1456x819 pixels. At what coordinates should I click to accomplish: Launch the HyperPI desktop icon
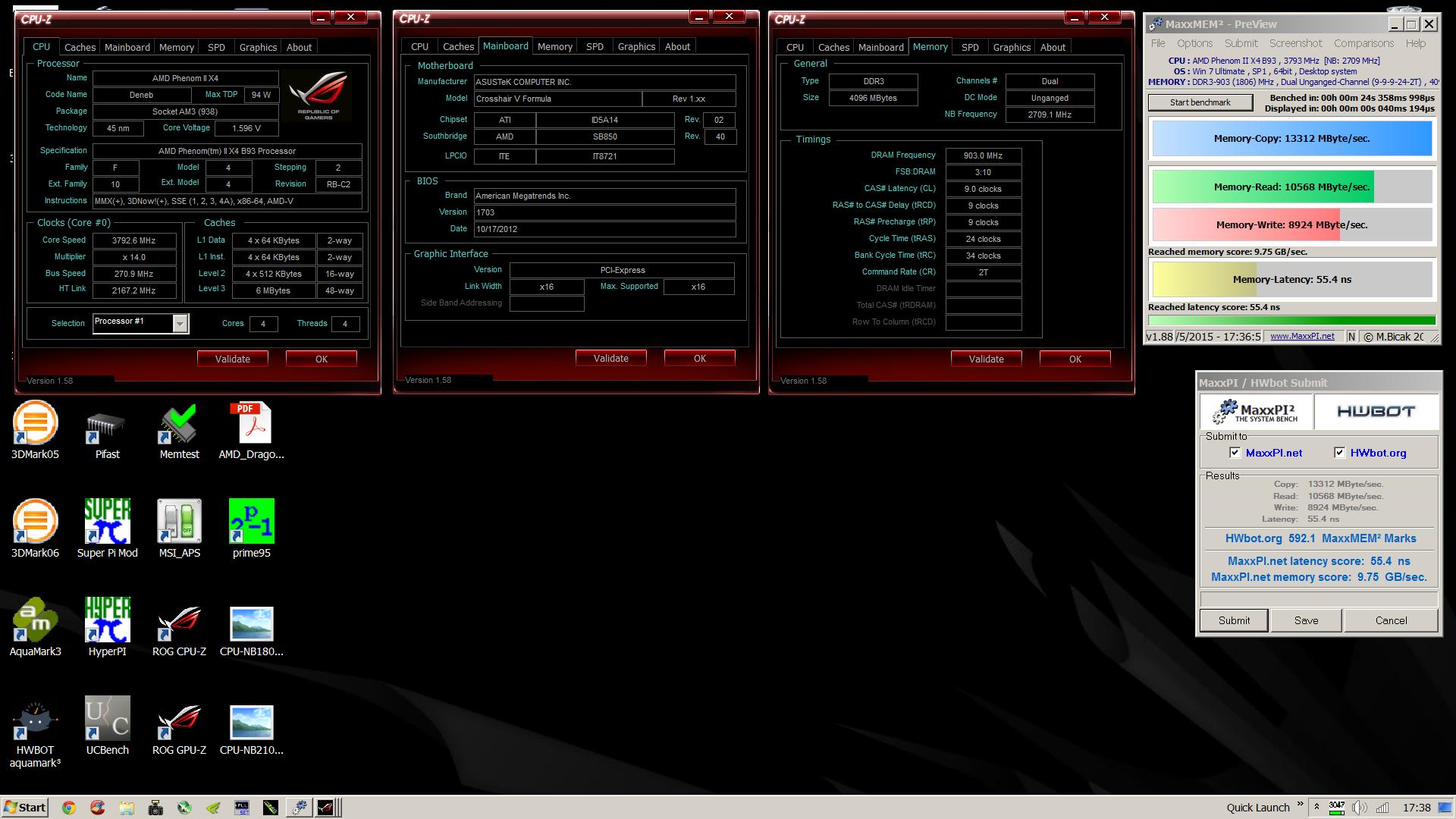pos(107,627)
